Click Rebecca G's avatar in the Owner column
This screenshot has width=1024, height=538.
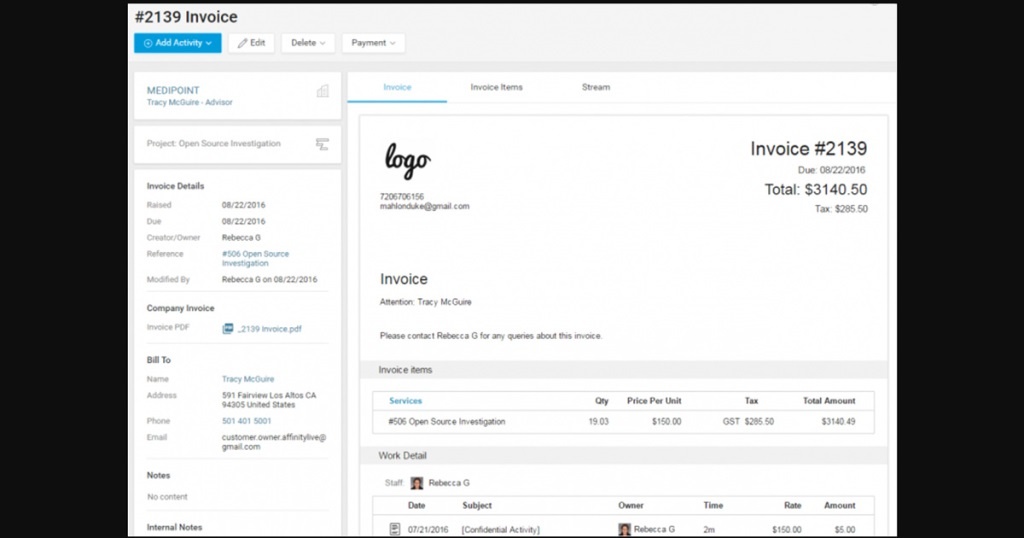pyautogui.click(x=624, y=529)
